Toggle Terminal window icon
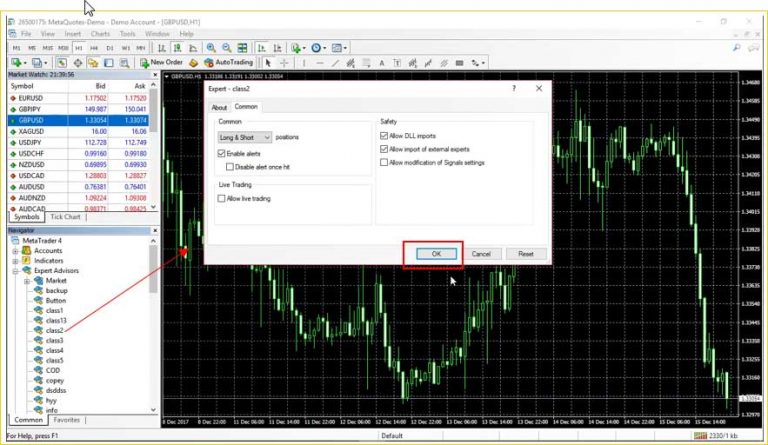Screen dimensions: 768x445 (x=109, y=63)
